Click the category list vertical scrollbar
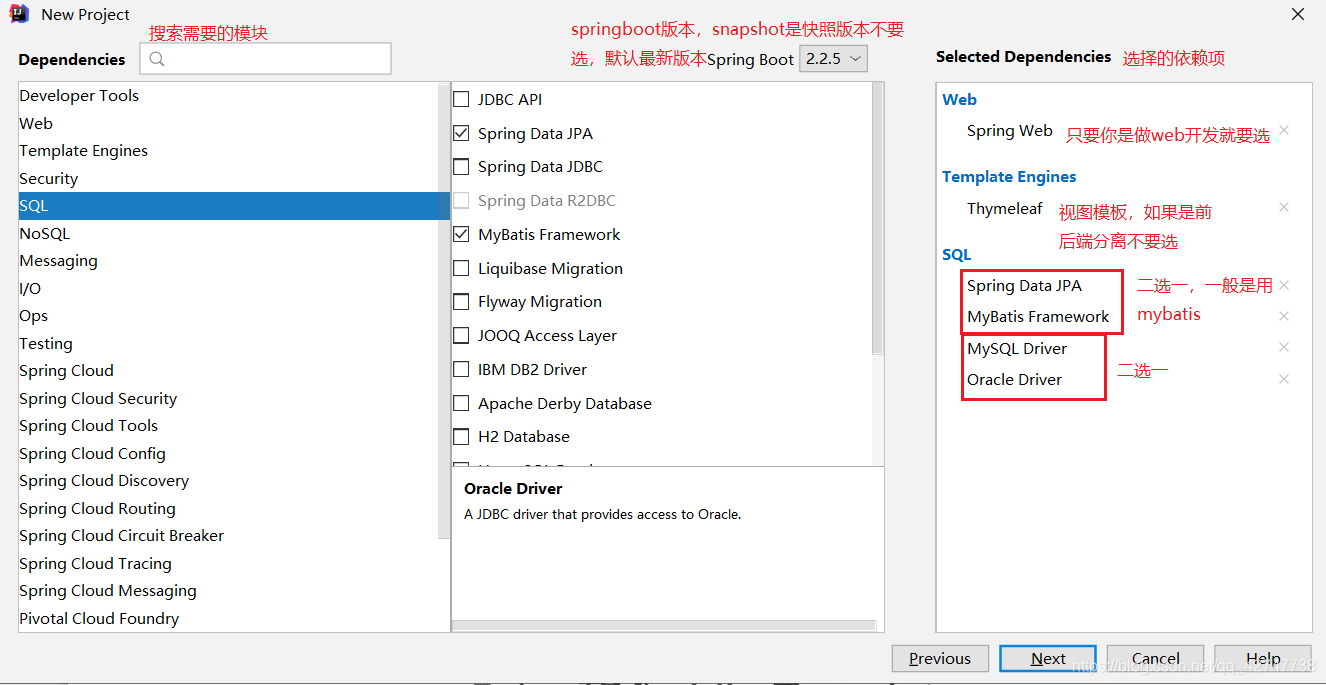 pyautogui.click(x=445, y=310)
